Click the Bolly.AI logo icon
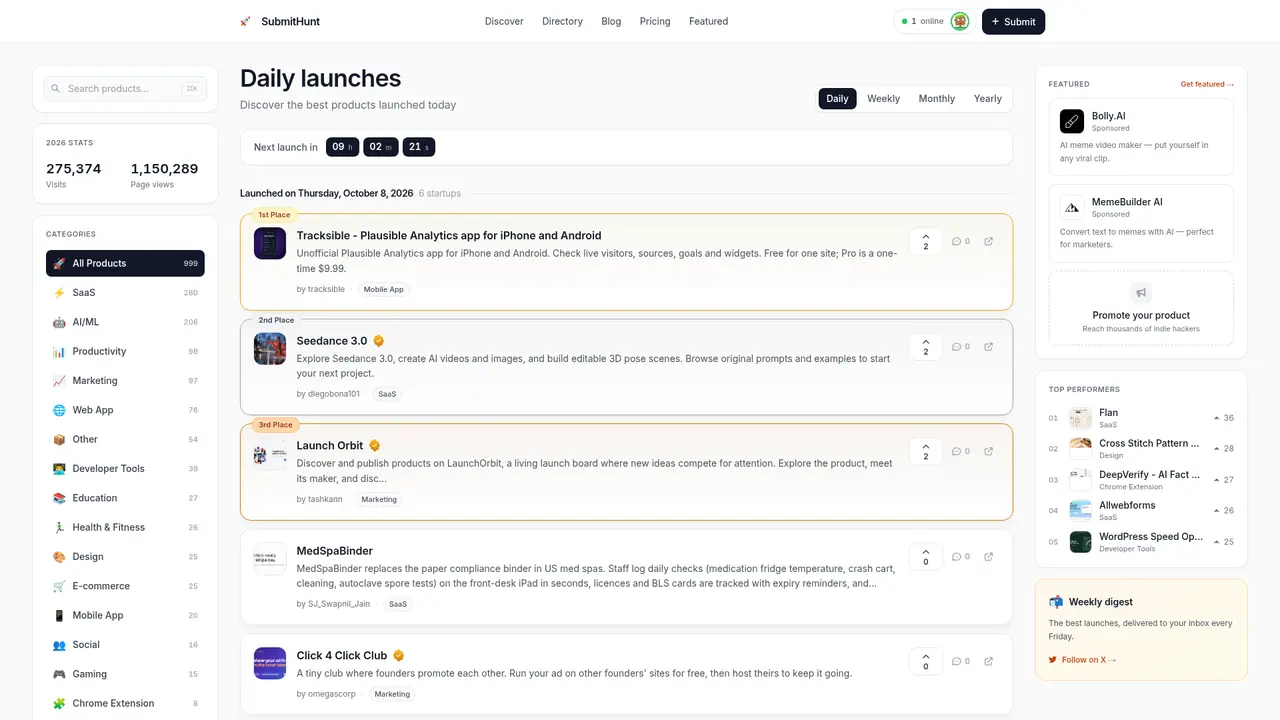Screen dimensions: 1280x720 (1072, 121)
